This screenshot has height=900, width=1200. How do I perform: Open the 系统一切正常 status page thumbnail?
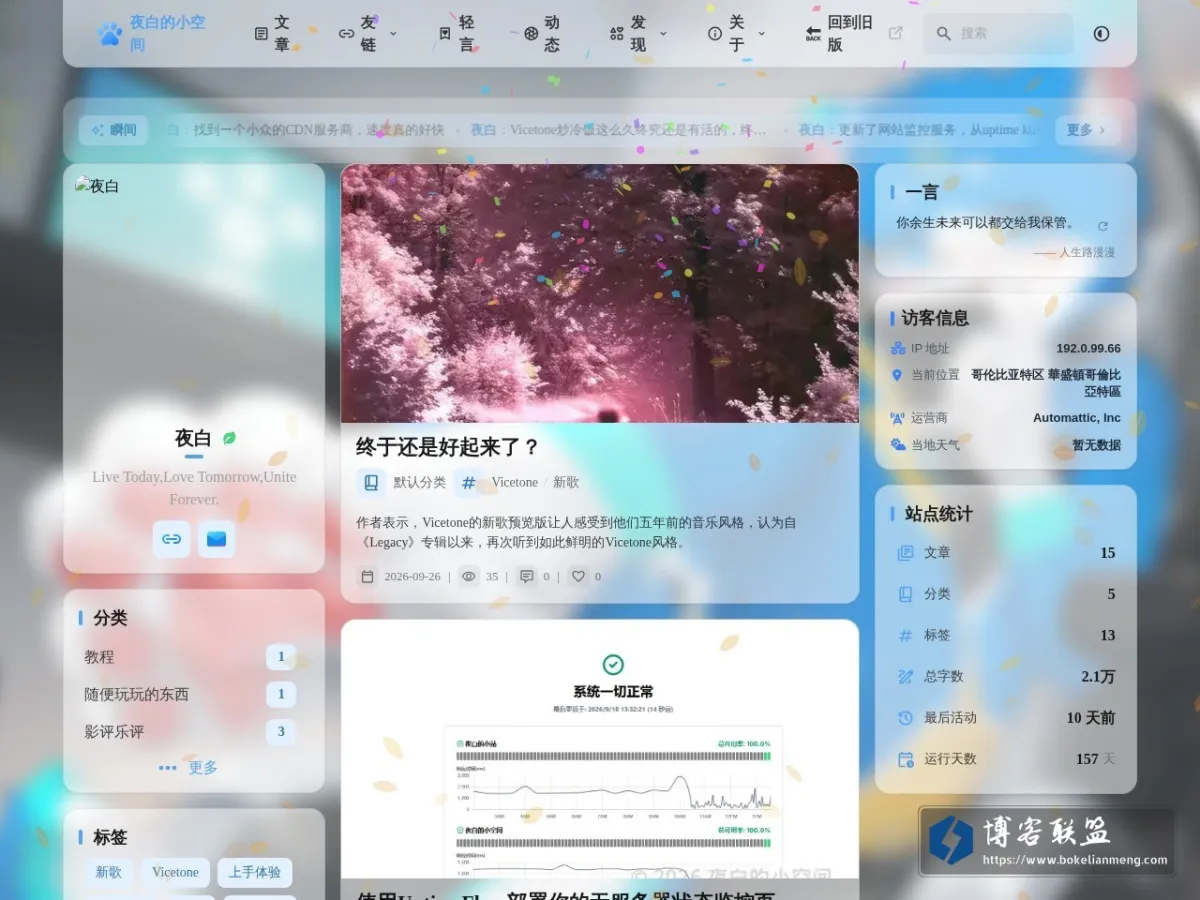coord(600,748)
